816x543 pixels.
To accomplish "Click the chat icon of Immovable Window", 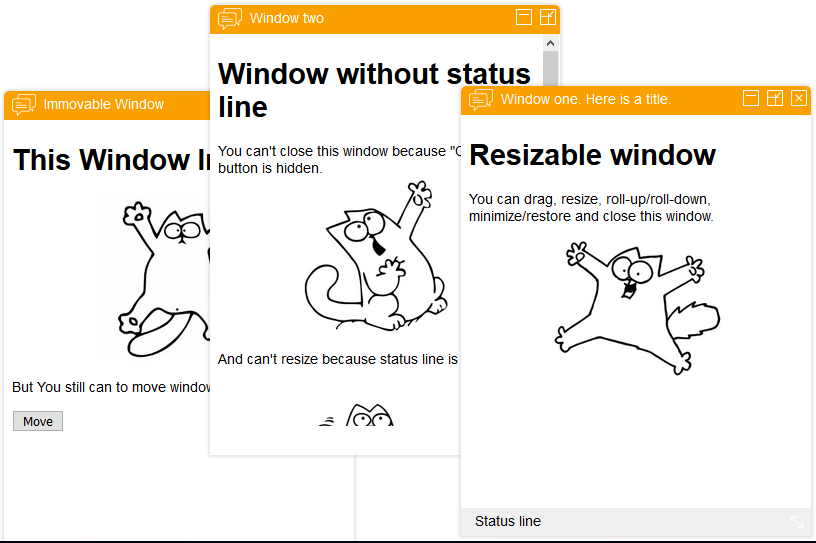I will (24, 104).
